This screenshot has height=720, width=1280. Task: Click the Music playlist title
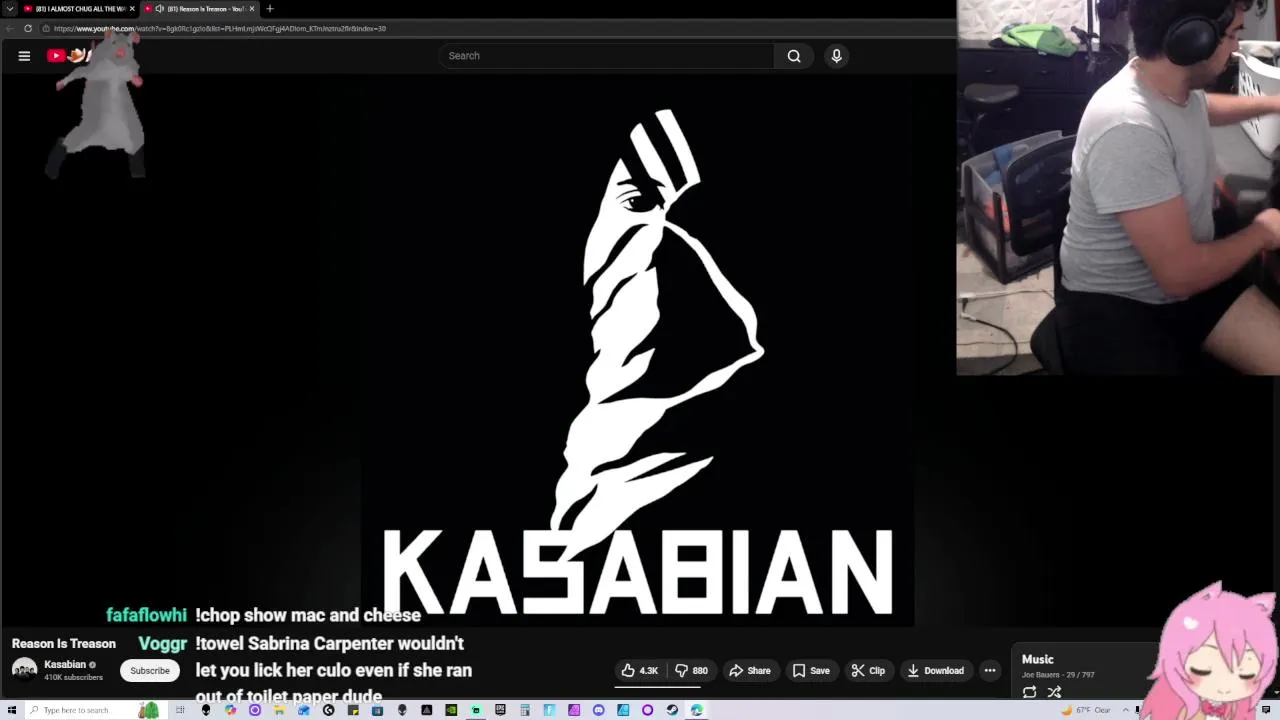1038,659
